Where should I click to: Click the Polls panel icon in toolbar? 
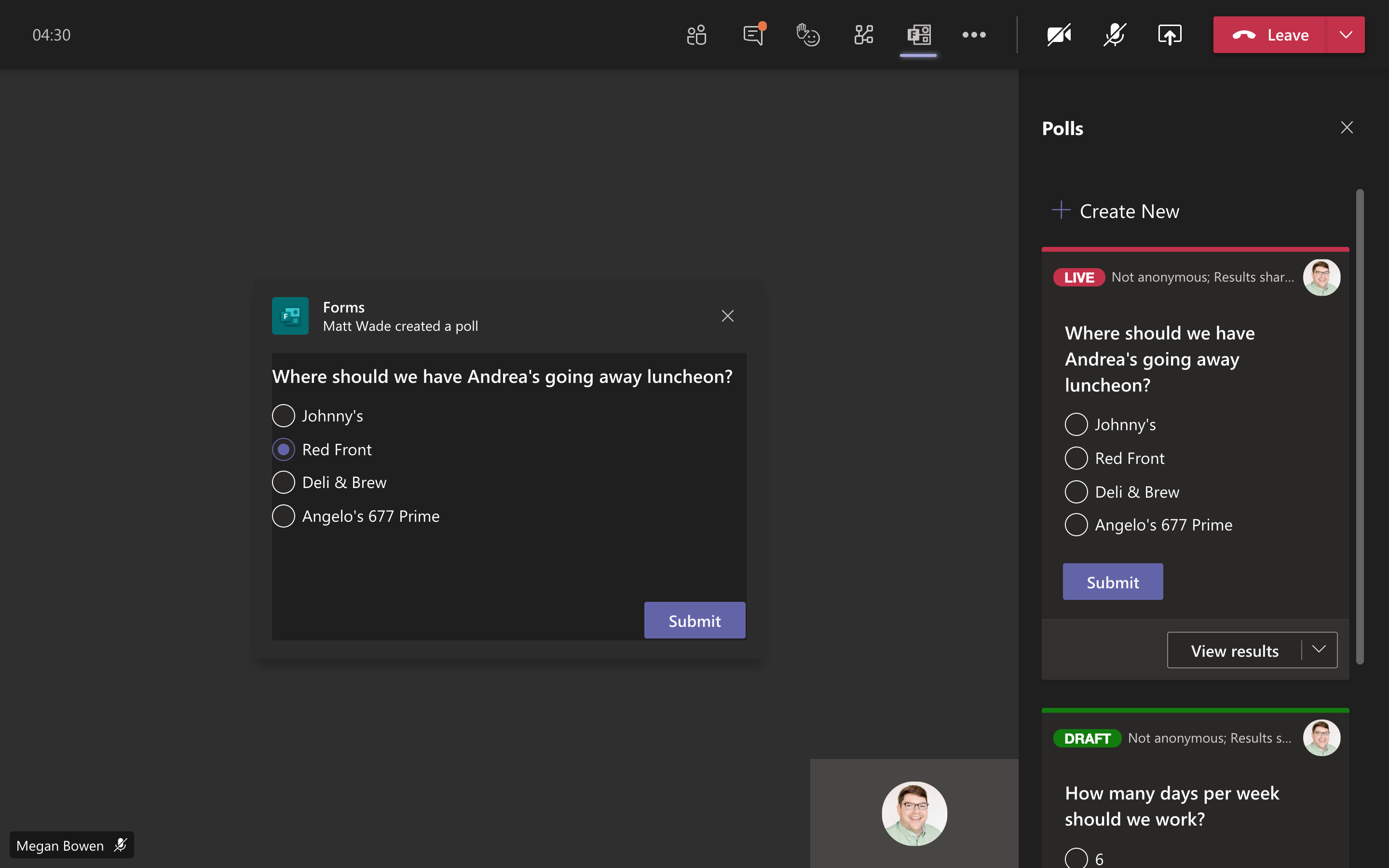(917, 35)
